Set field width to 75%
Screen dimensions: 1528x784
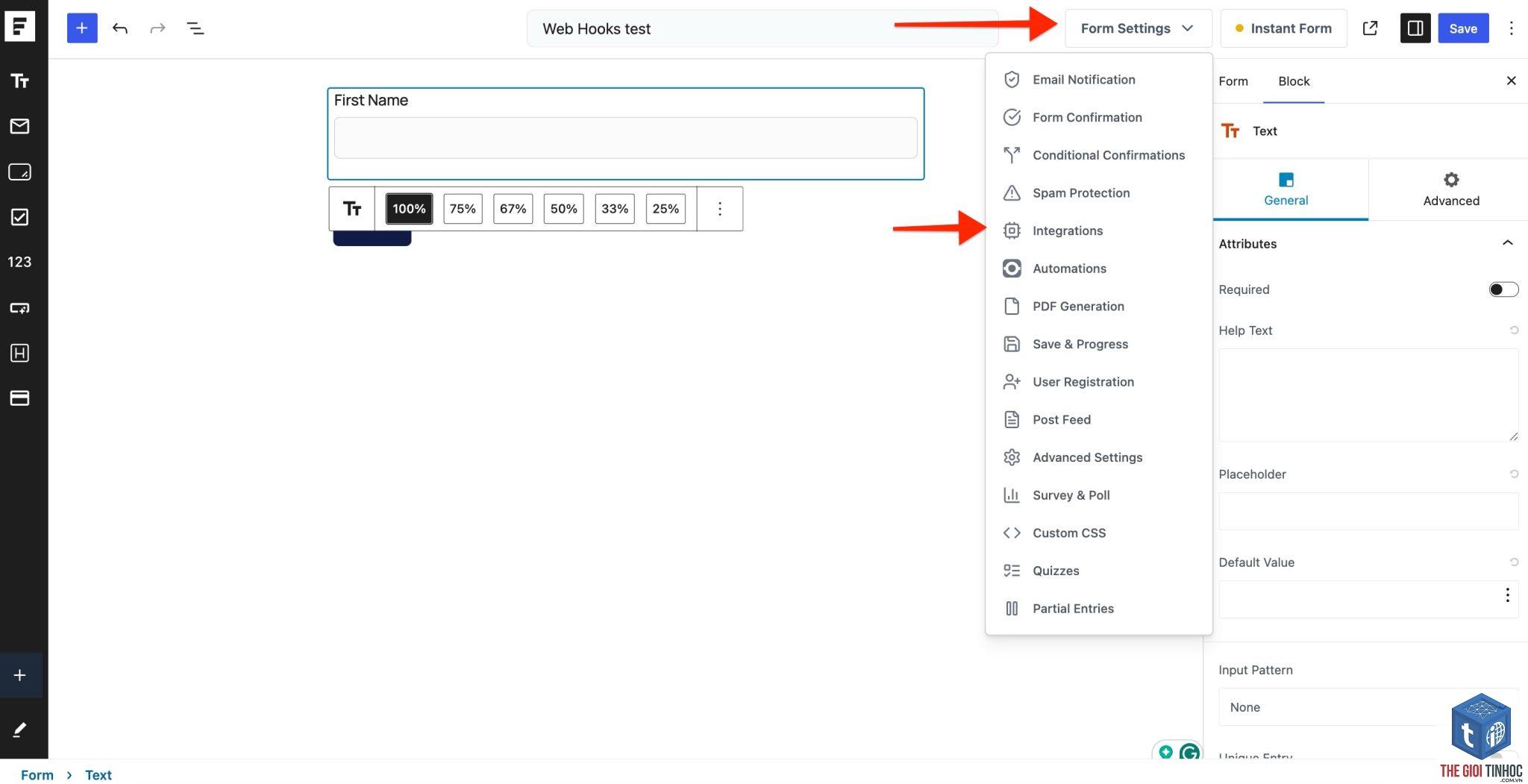(463, 209)
